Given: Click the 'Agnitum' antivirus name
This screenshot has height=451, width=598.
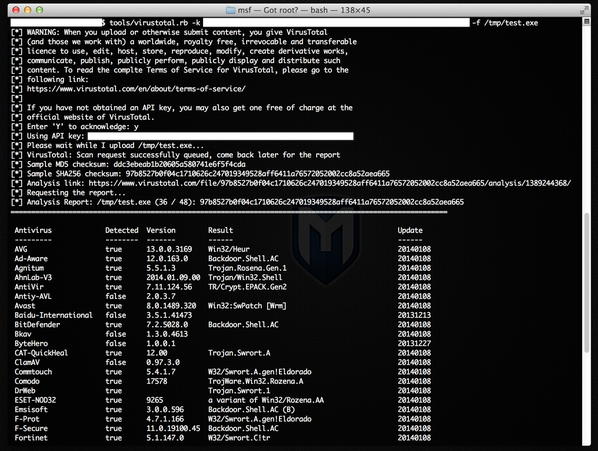Looking at the screenshot, I should [29, 268].
